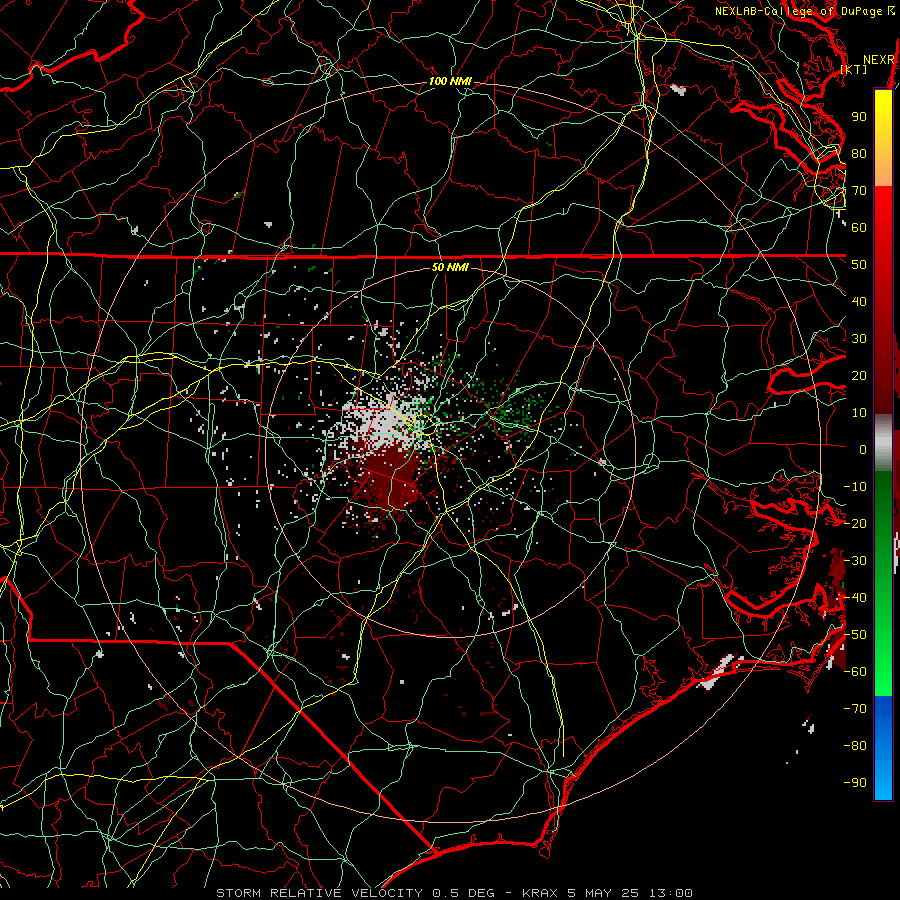Select the "NEXLAB-College of DuPage" header text
The image size is (900, 900).
pos(800,11)
